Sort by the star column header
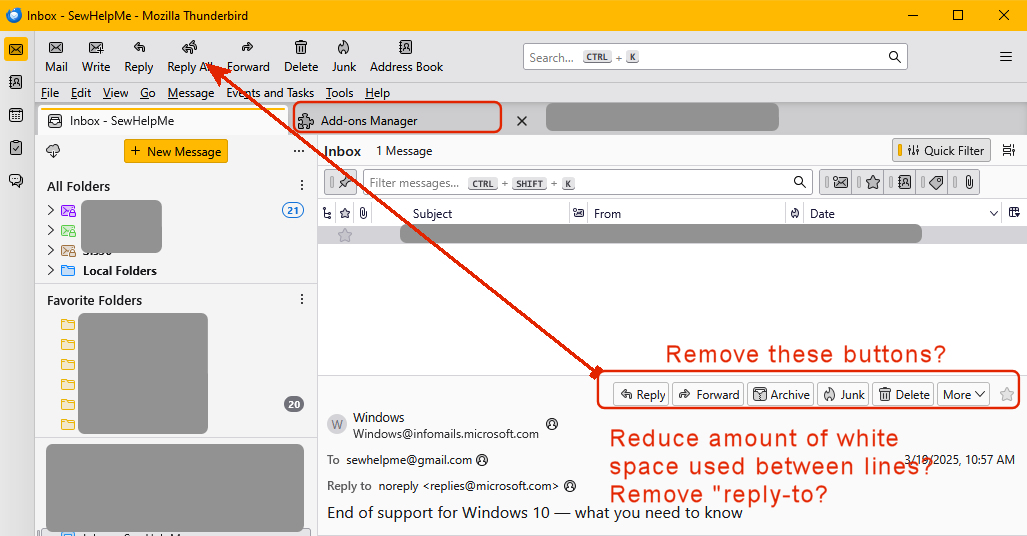This screenshot has width=1027, height=536. (x=345, y=213)
